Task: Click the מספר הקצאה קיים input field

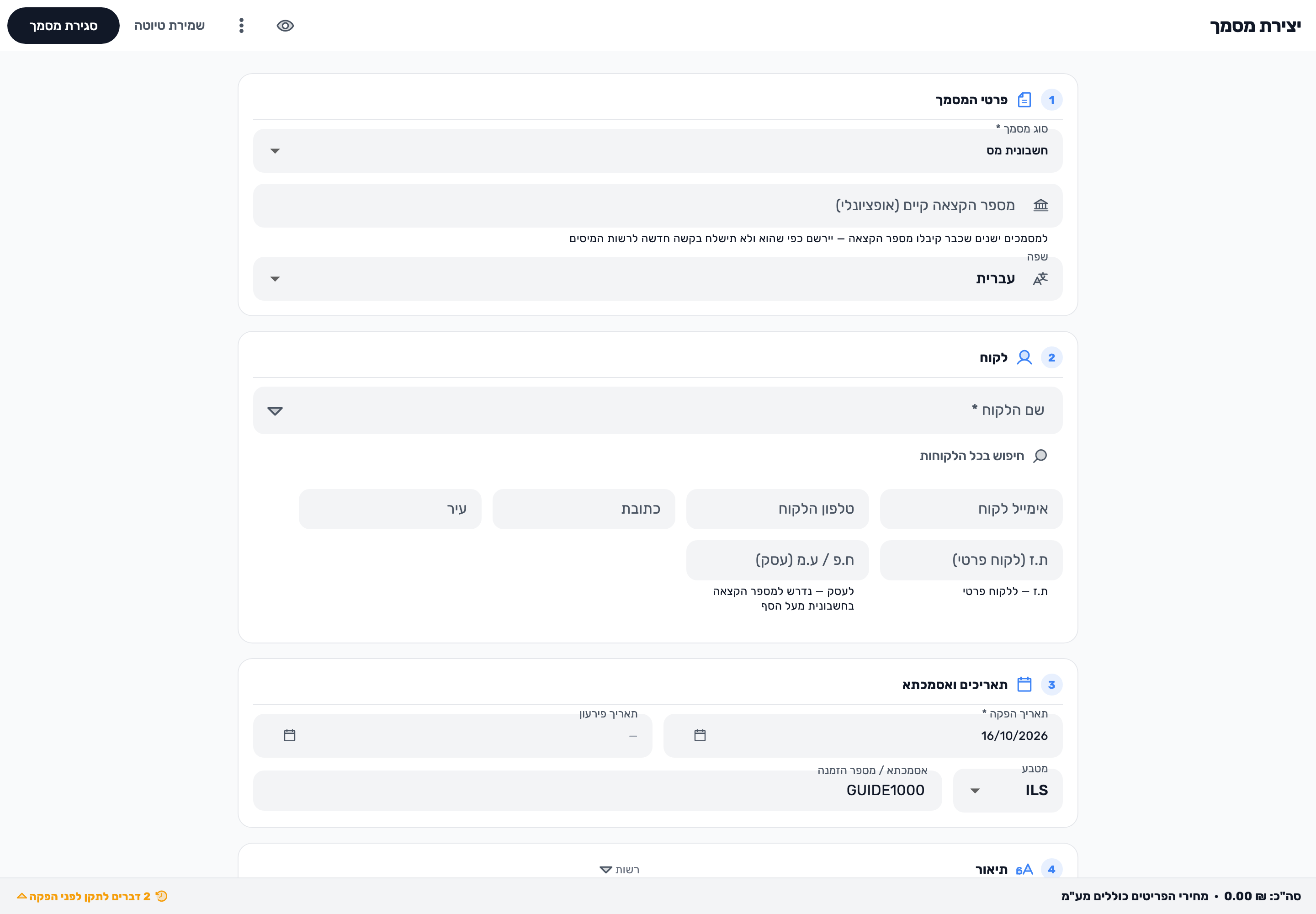Action: [658, 206]
